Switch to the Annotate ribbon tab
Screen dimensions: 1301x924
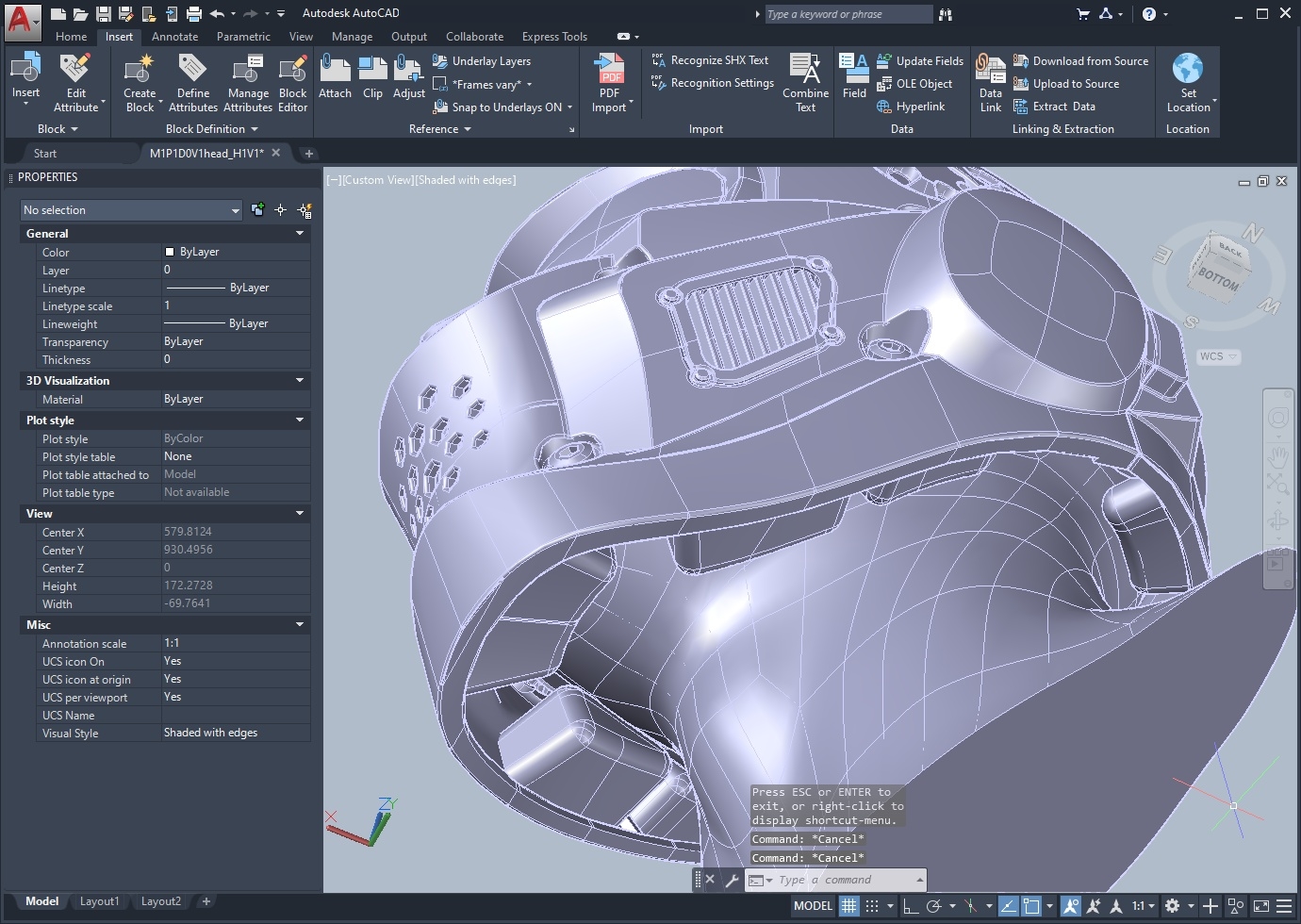coord(174,37)
